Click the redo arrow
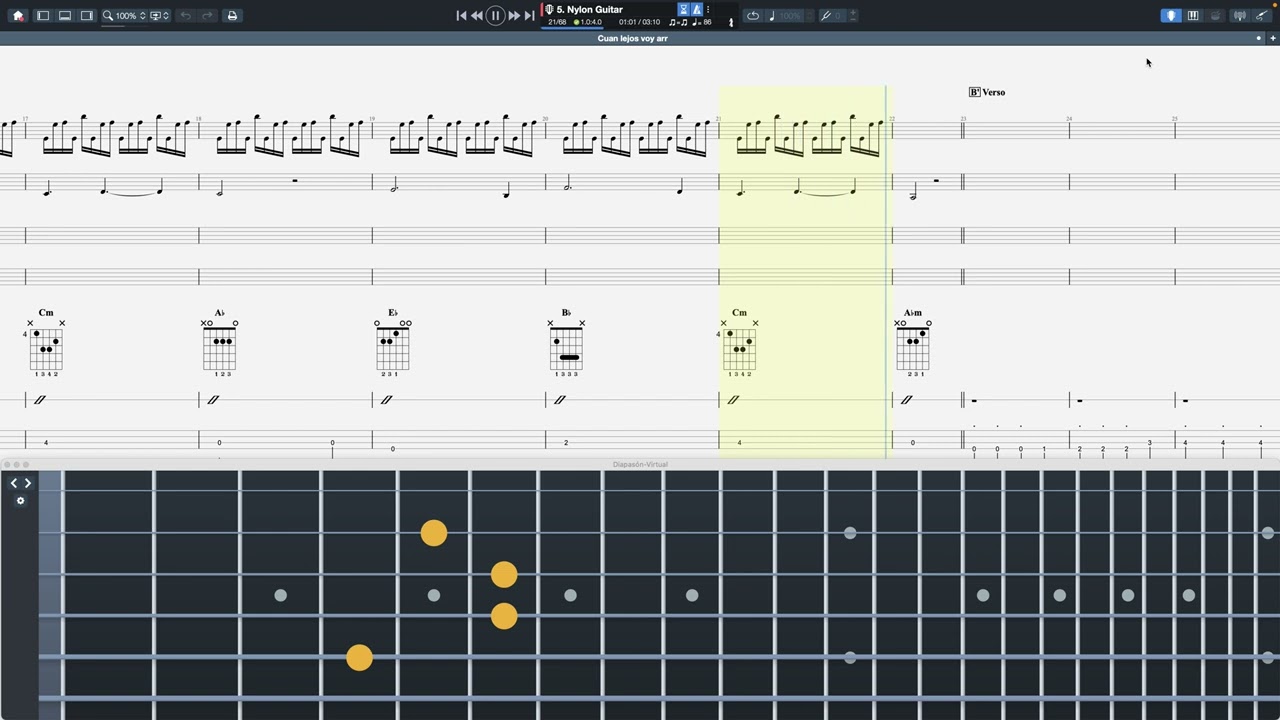This screenshot has height=720, width=1280. pos(208,16)
